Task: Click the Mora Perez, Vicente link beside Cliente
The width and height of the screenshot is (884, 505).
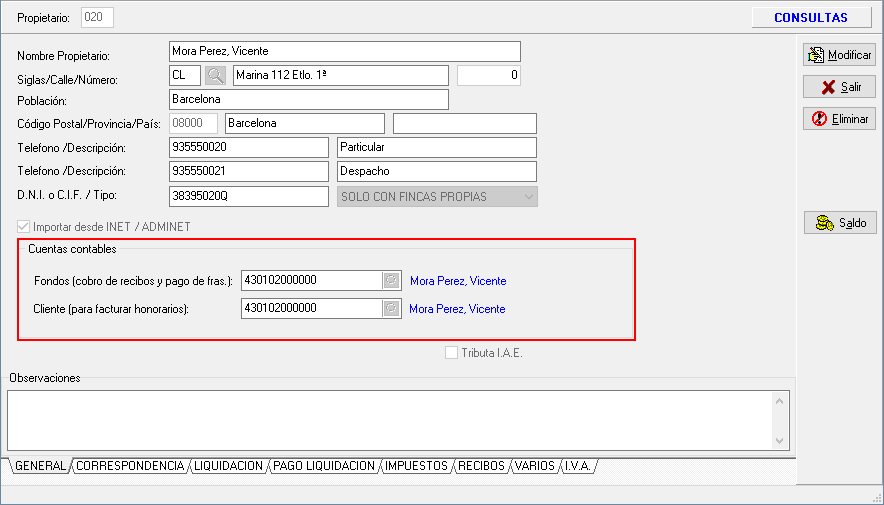Action: [x=457, y=309]
